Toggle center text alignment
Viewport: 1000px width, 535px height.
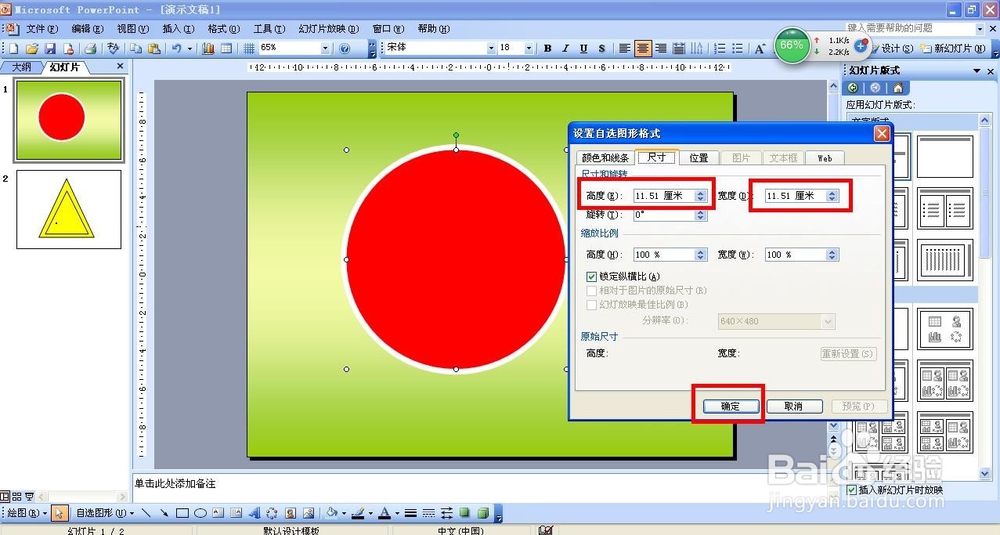pyautogui.click(x=643, y=48)
